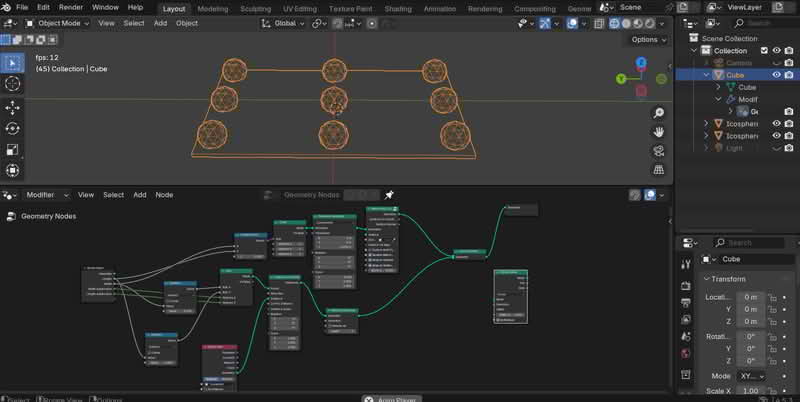Screen dimensions: 800x402
Task: Open the Render menu
Action: pyautogui.click(x=70, y=7)
